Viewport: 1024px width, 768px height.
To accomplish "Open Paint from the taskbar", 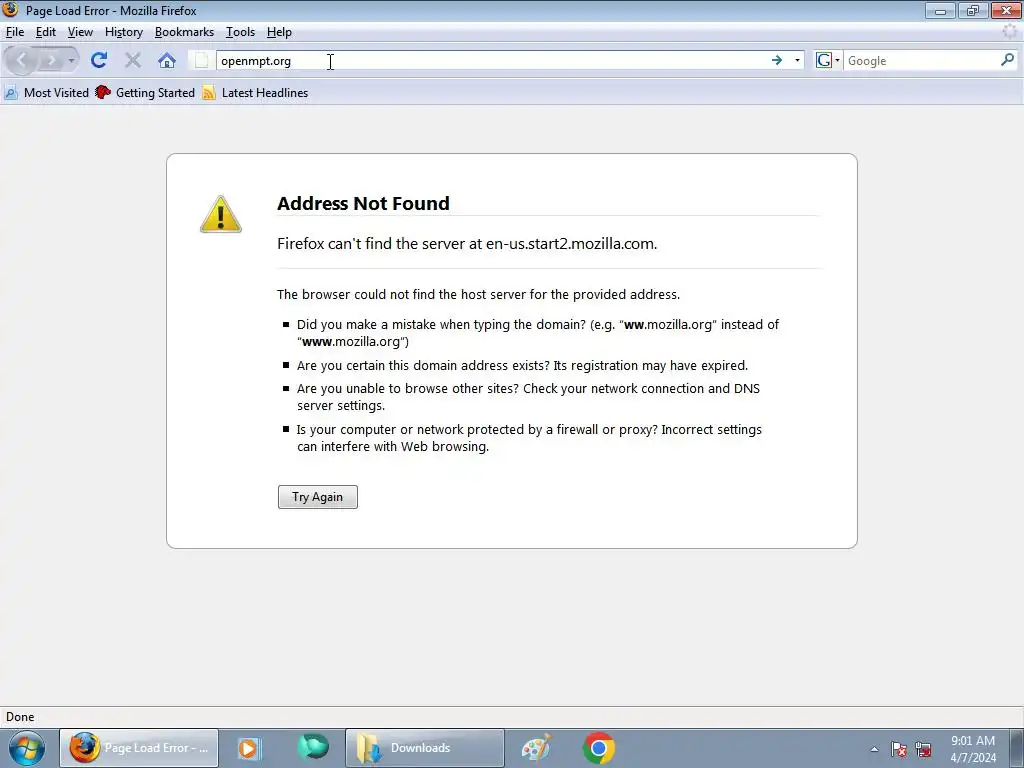I will tap(536, 748).
